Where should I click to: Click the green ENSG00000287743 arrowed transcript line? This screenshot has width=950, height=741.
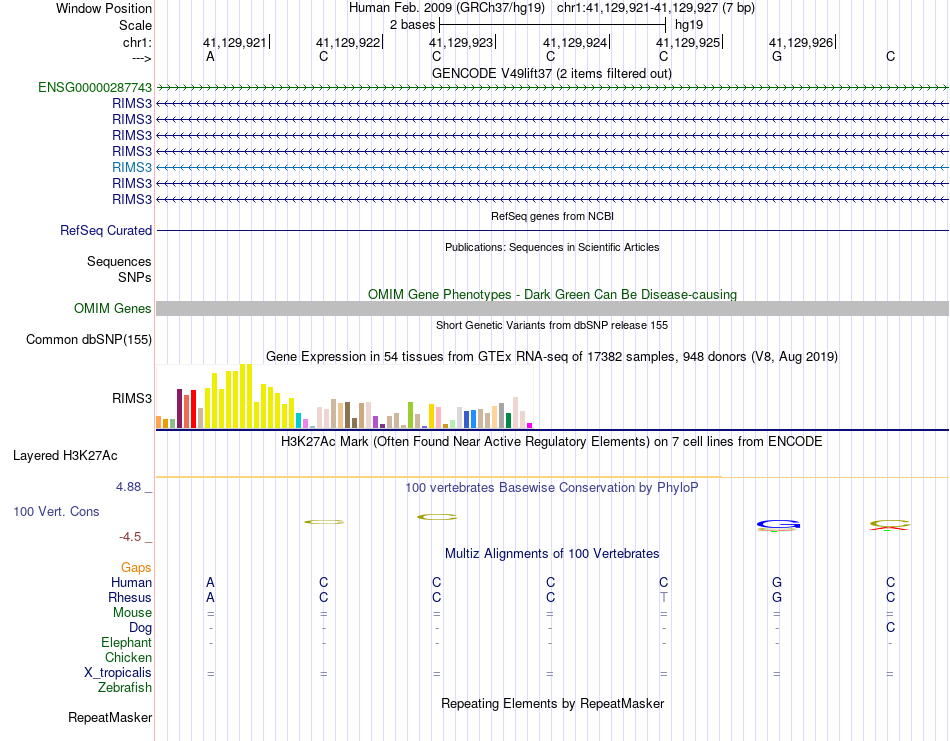pyautogui.click(x=552, y=88)
